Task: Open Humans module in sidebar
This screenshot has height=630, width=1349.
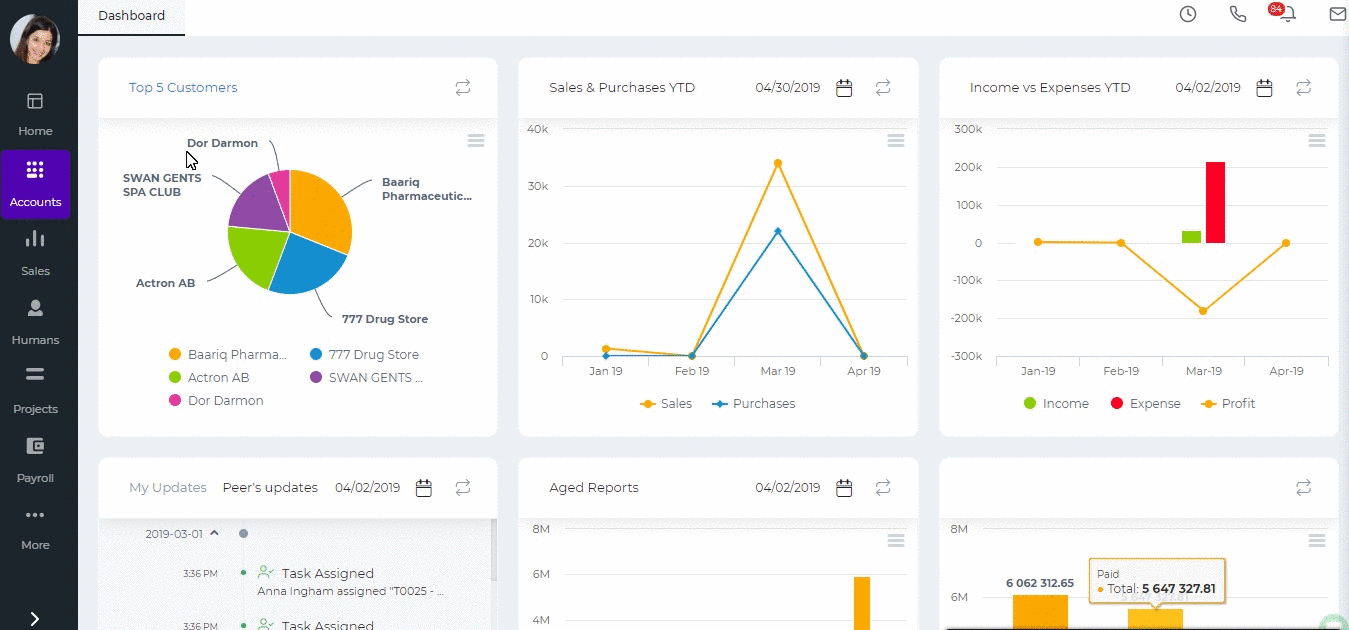Action: (x=35, y=322)
